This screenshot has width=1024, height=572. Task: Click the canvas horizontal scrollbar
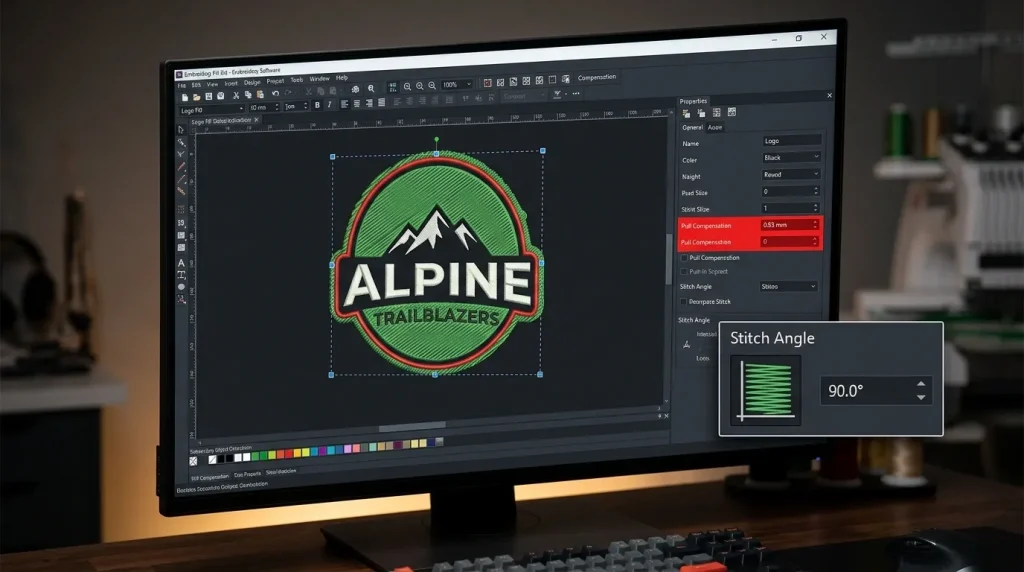point(412,426)
